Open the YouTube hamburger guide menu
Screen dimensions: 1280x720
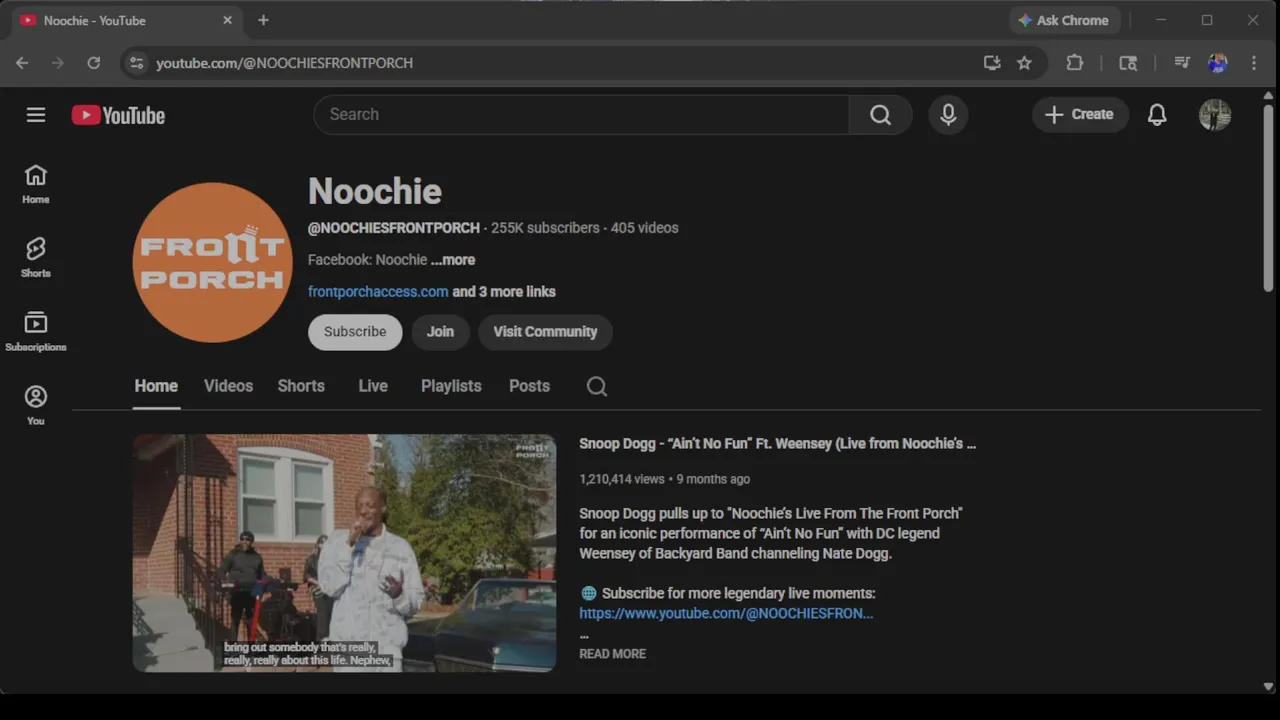(36, 115)
